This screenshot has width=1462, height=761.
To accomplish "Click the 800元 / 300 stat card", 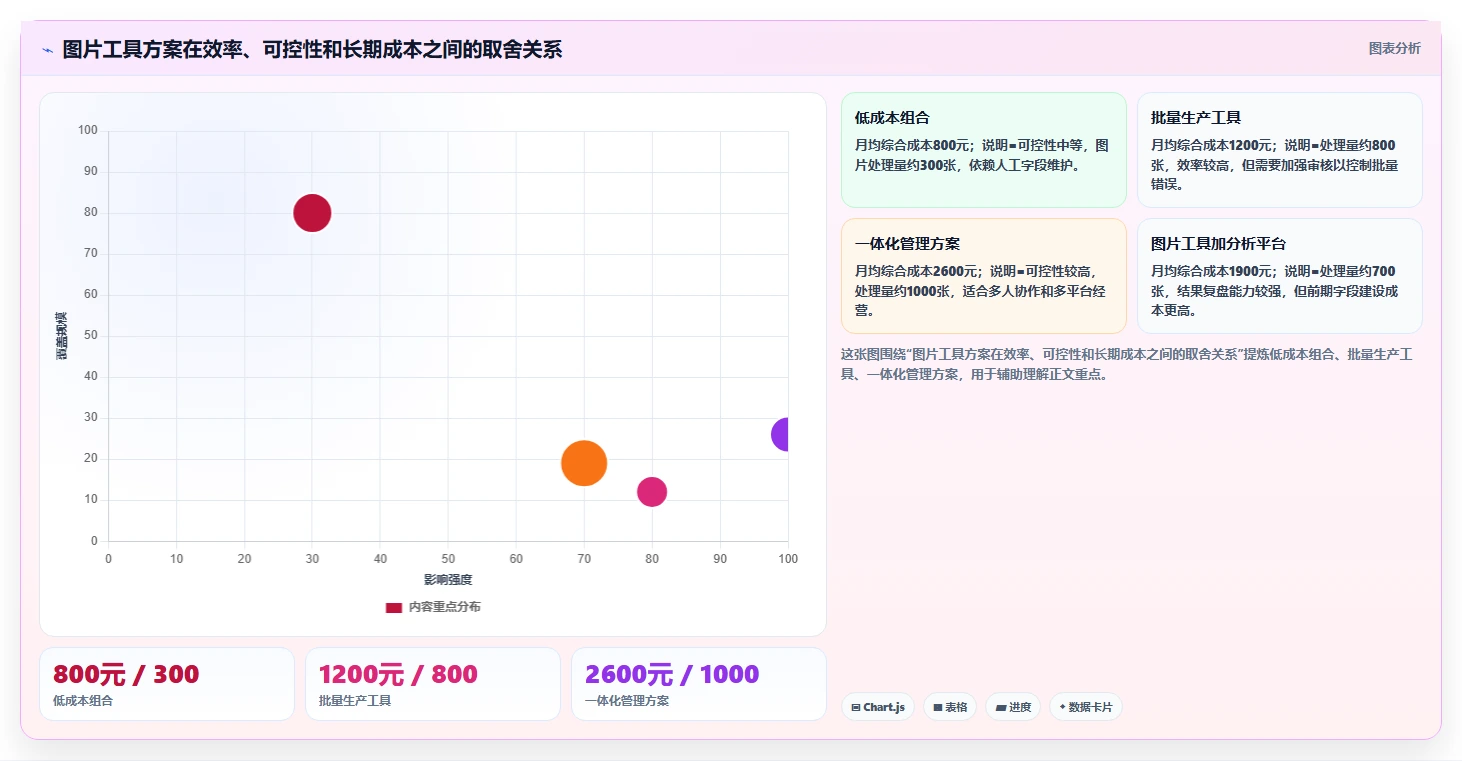I will [167, 684].
